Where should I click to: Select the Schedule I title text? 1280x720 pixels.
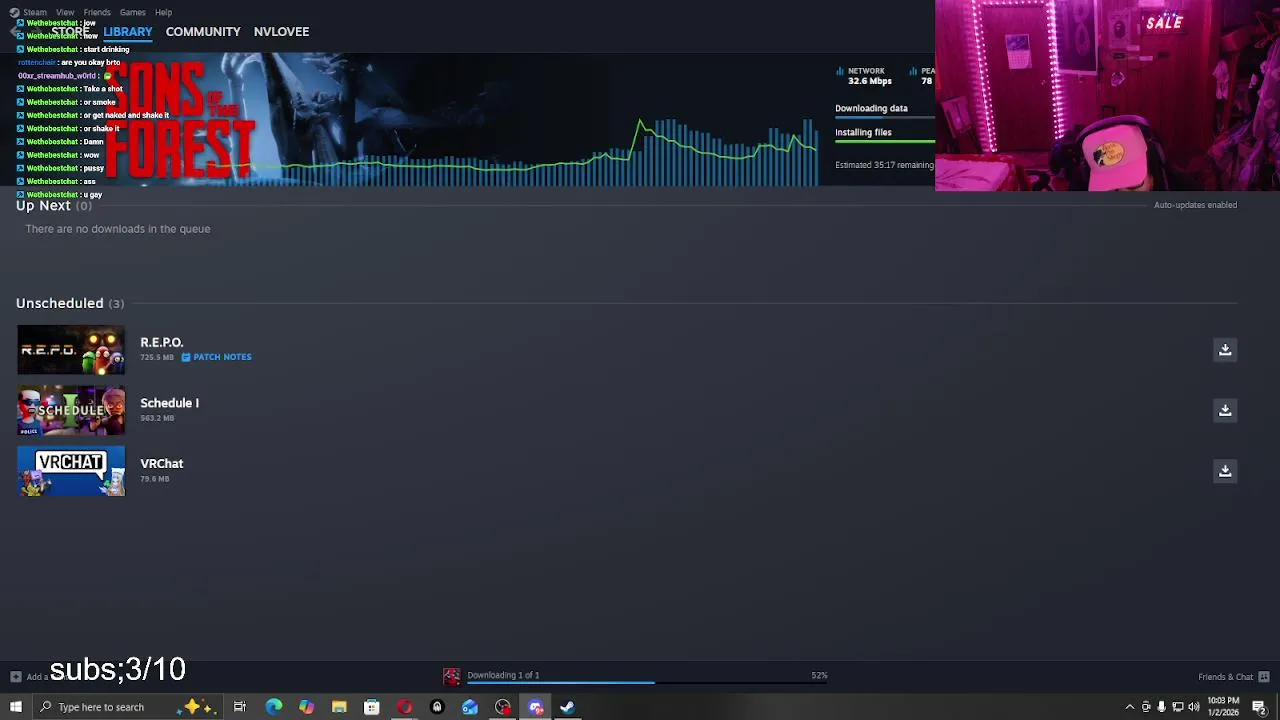[169, 403]
